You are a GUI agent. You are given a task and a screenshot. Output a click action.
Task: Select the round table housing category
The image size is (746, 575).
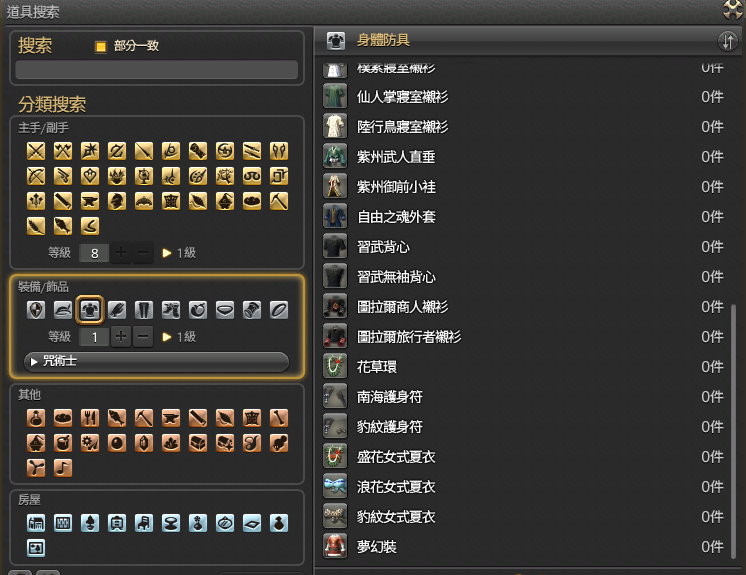tap(171, 523)
